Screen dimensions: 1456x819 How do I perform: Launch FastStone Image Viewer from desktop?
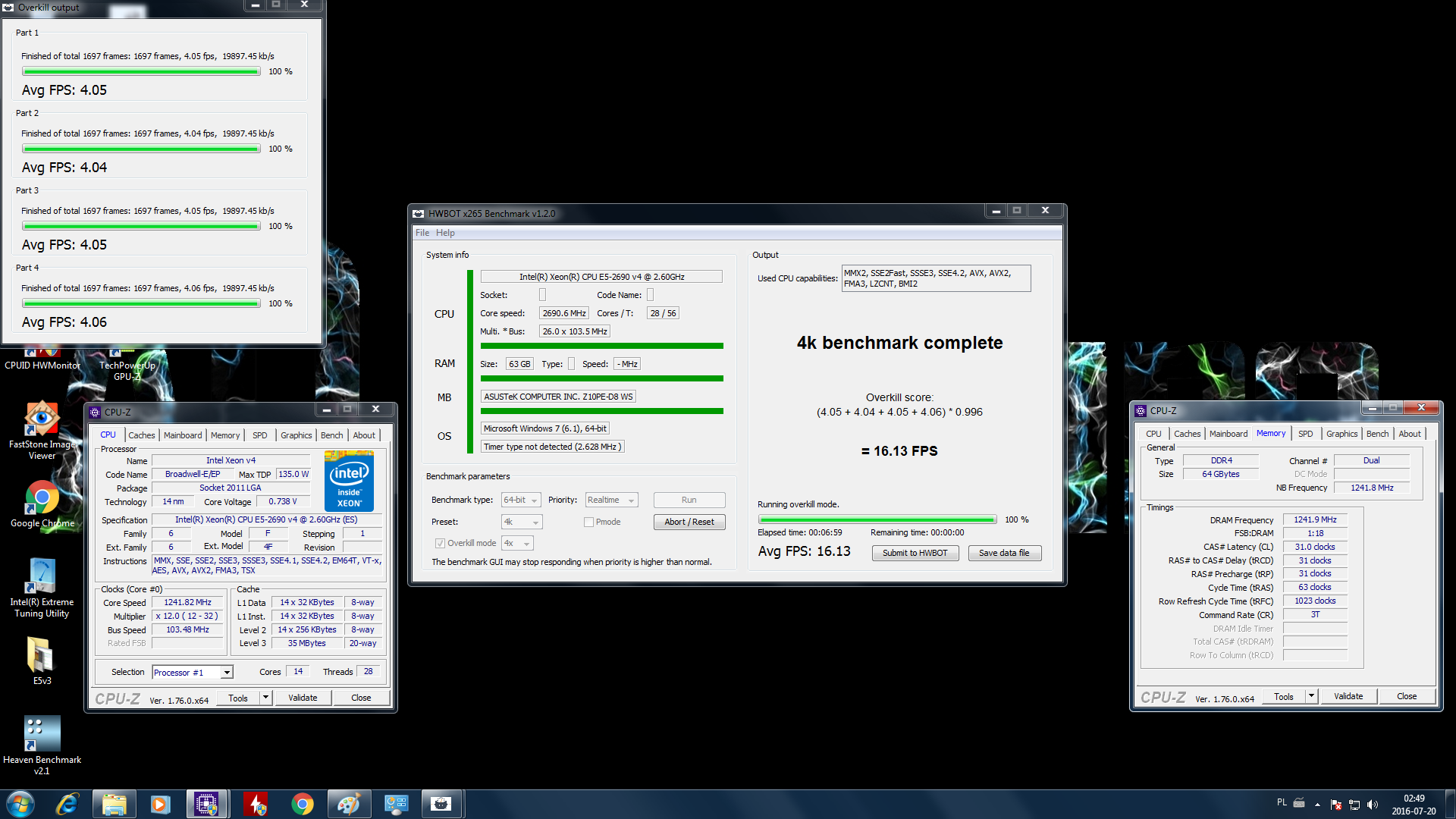[x=42, y=431]
